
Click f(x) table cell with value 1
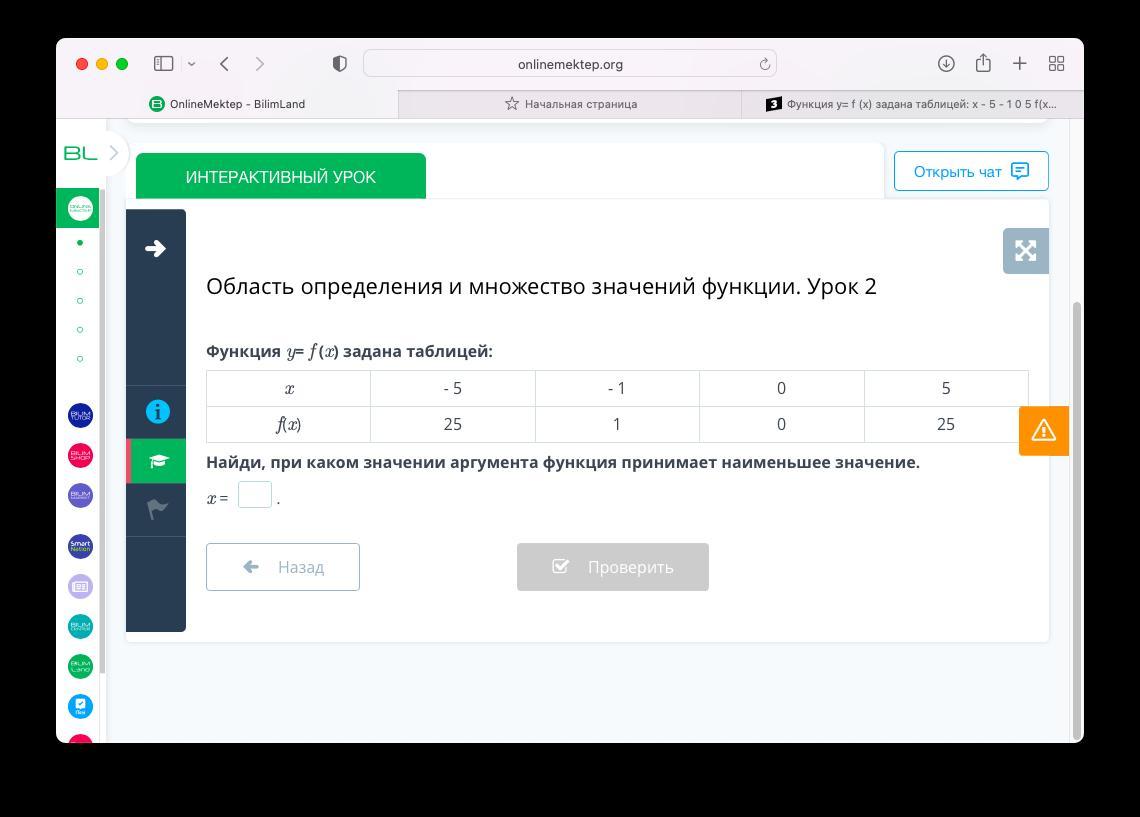point(617,424)
